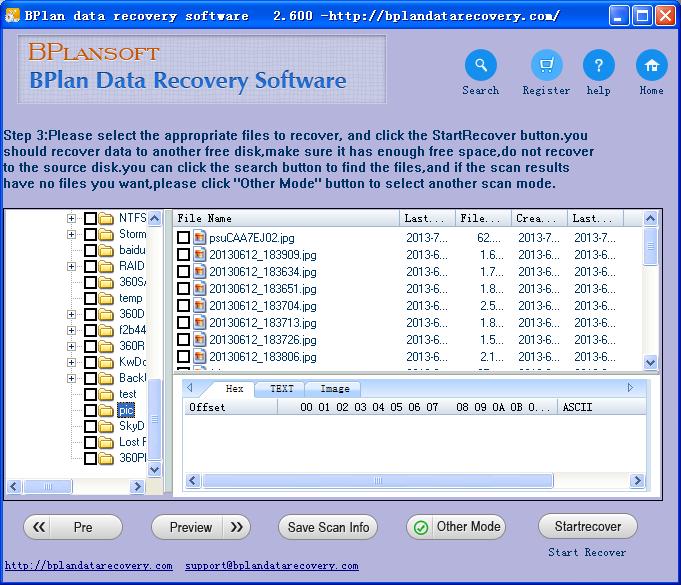Click the Other Mode button
Image resolution: width=681 pixels, height=585 pixels.
[456, 527]
